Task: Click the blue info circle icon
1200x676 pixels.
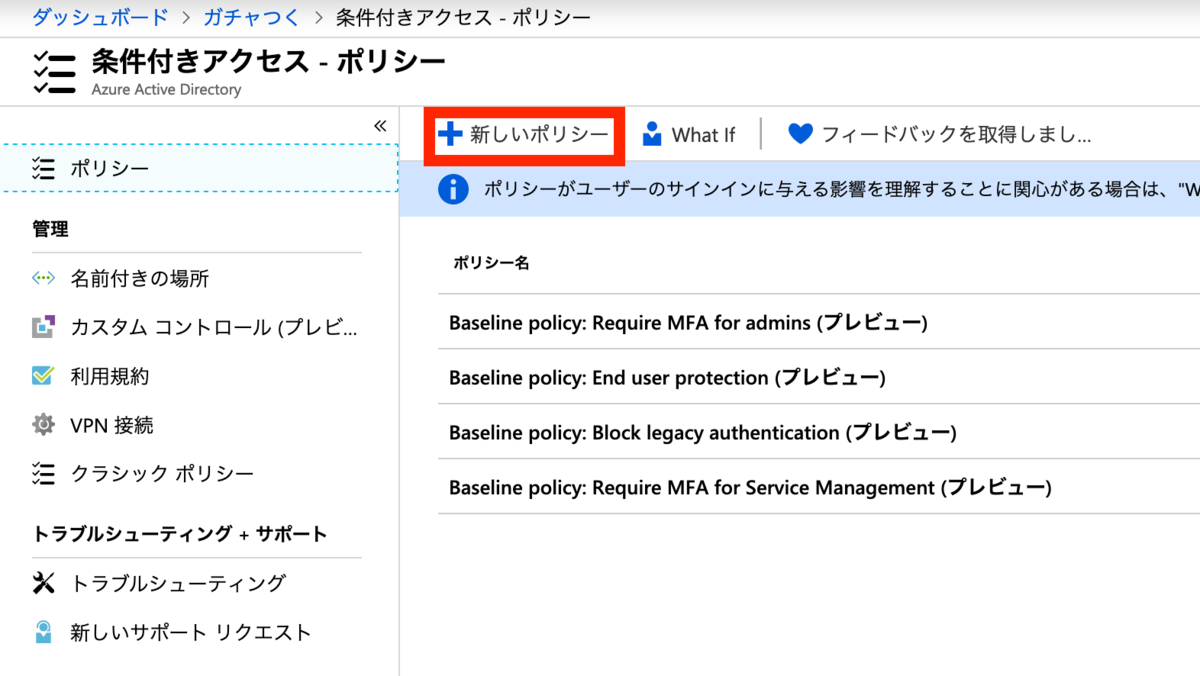Action: click(x=454, y=189)
